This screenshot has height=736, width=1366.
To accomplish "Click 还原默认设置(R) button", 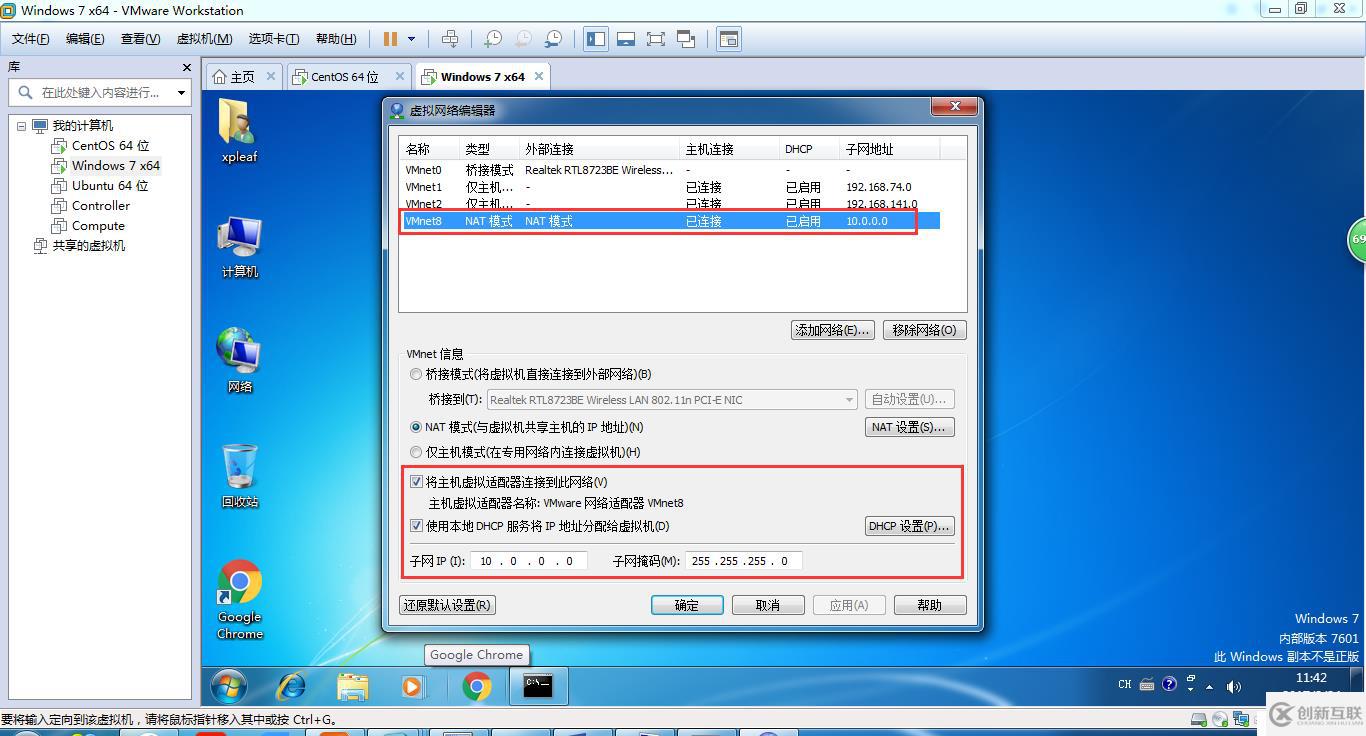I will [448, 605].
